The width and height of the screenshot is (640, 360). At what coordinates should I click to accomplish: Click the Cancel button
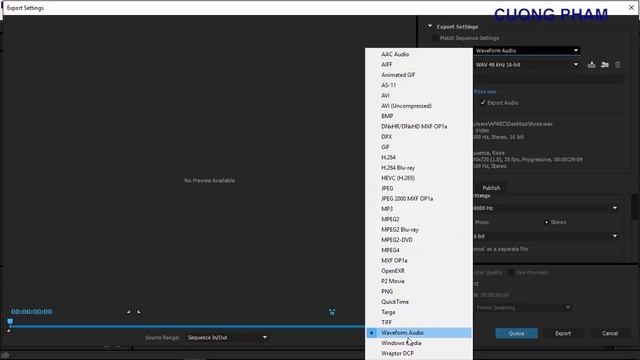(x=610, y=333)
